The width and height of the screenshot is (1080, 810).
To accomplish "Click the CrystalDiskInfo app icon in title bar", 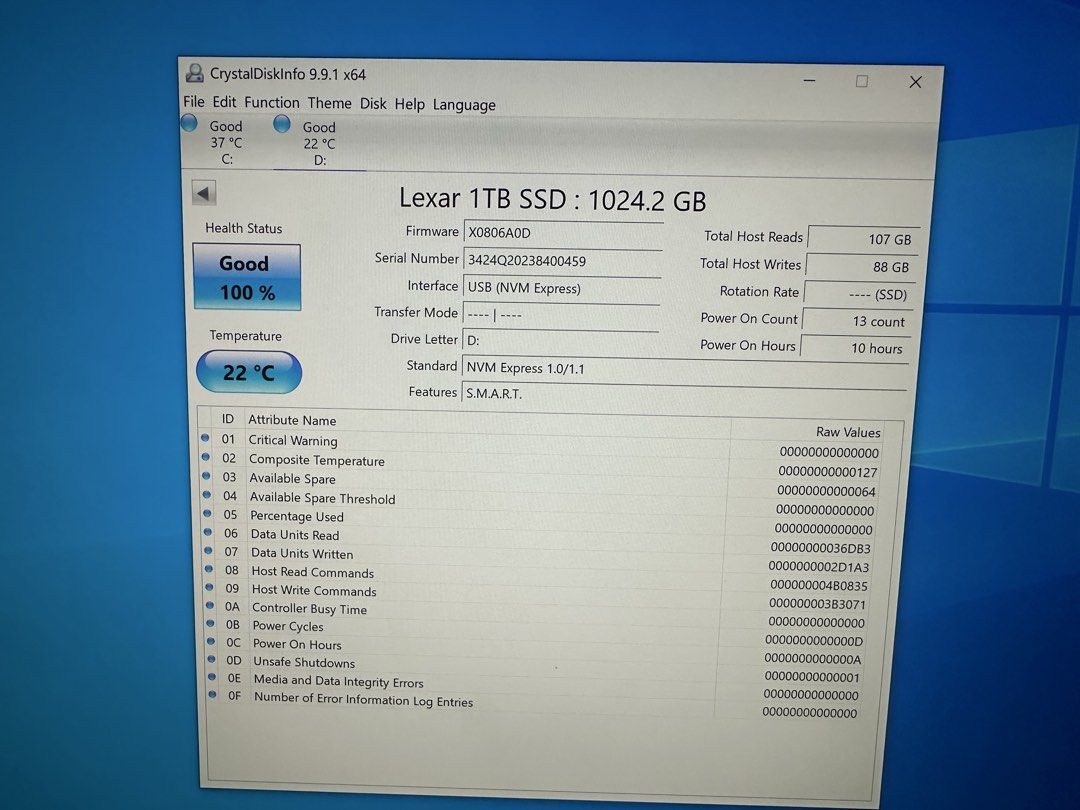I will point(195,72).
